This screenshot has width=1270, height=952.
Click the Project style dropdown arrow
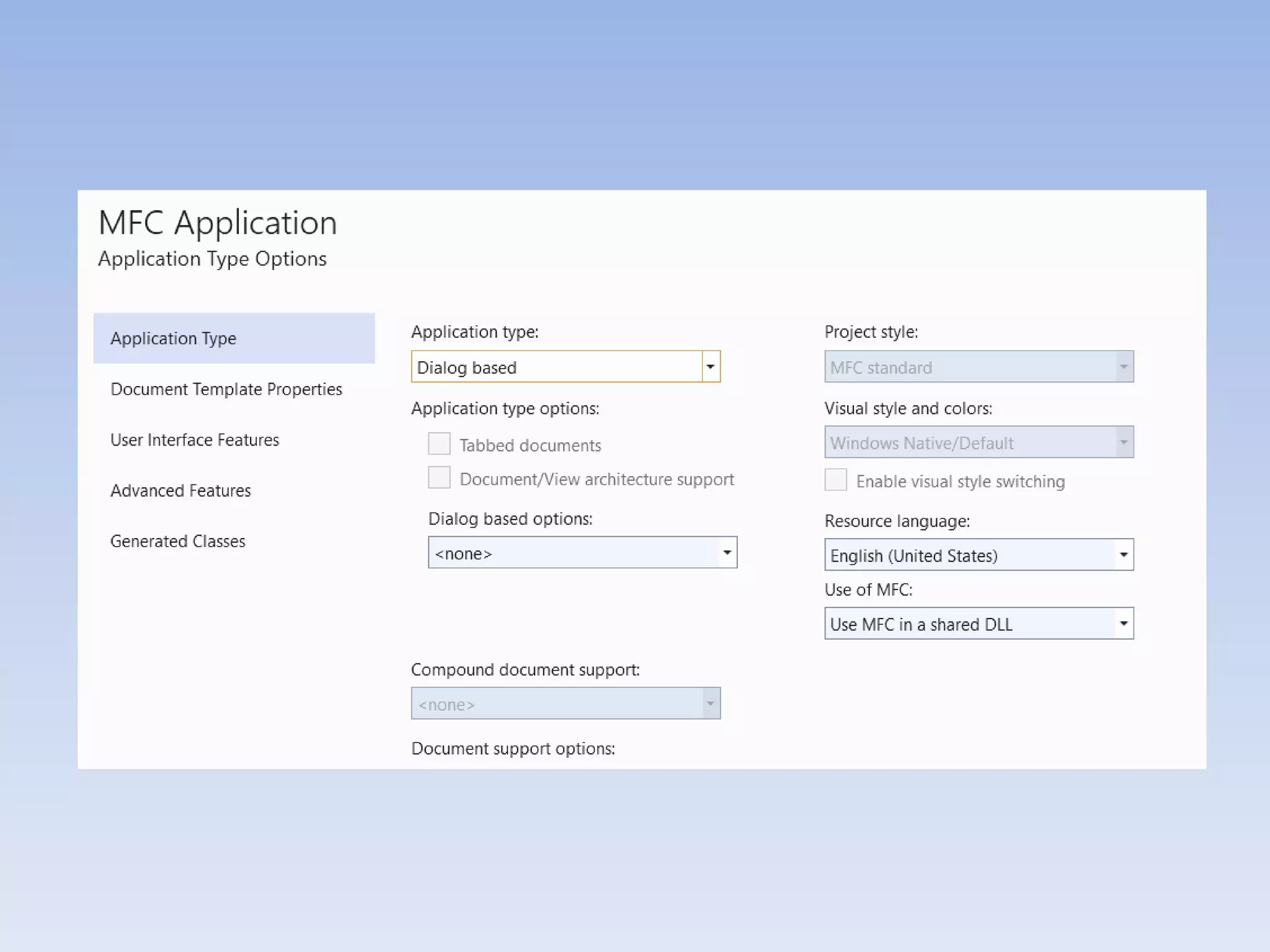click(1123, 367)
